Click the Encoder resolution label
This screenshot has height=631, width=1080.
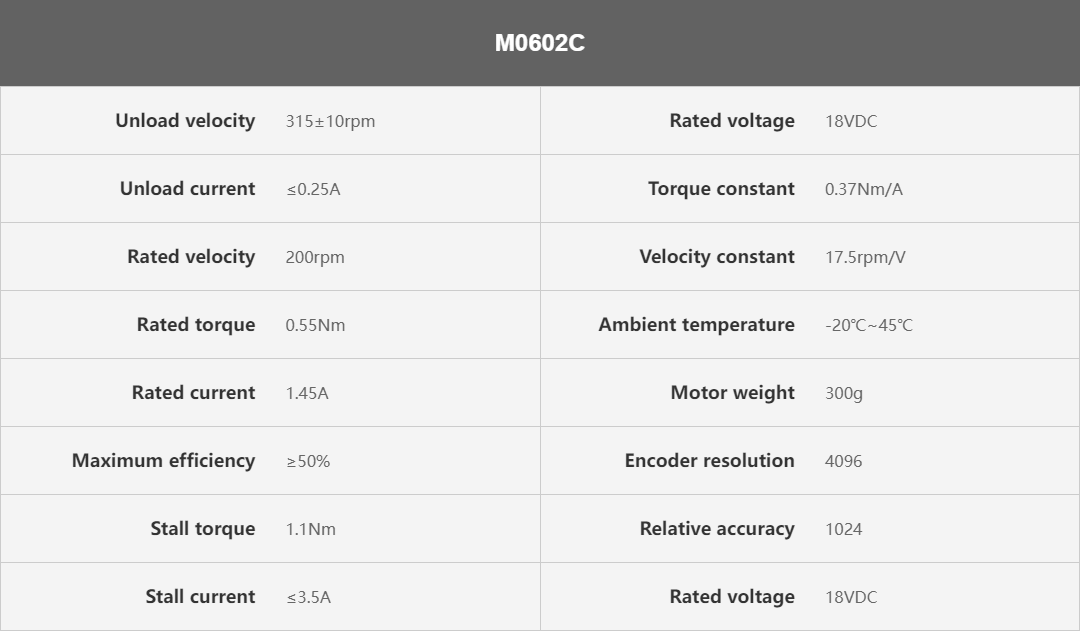(709, 460)
